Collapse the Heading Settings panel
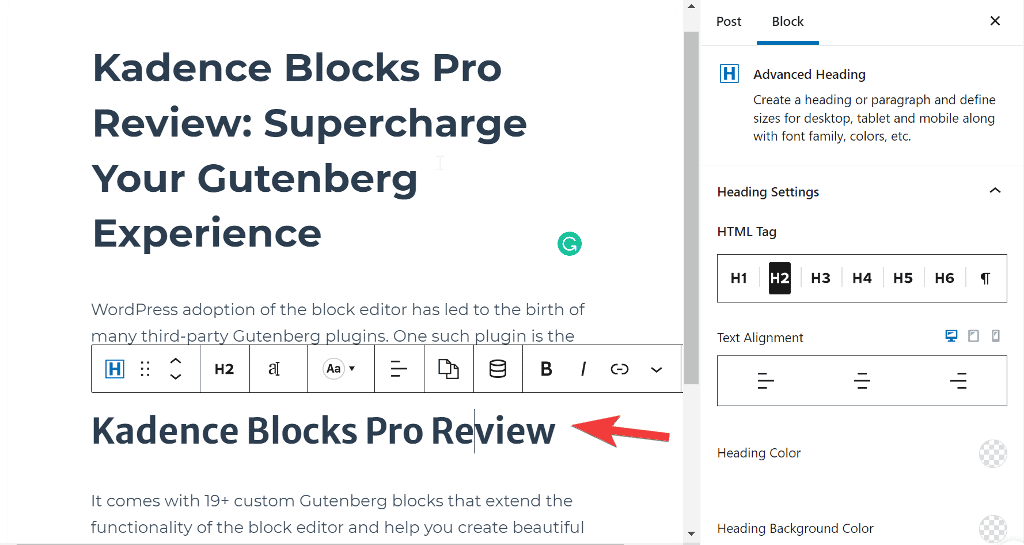The image size is (1024, 545). [x=994, y=191]
